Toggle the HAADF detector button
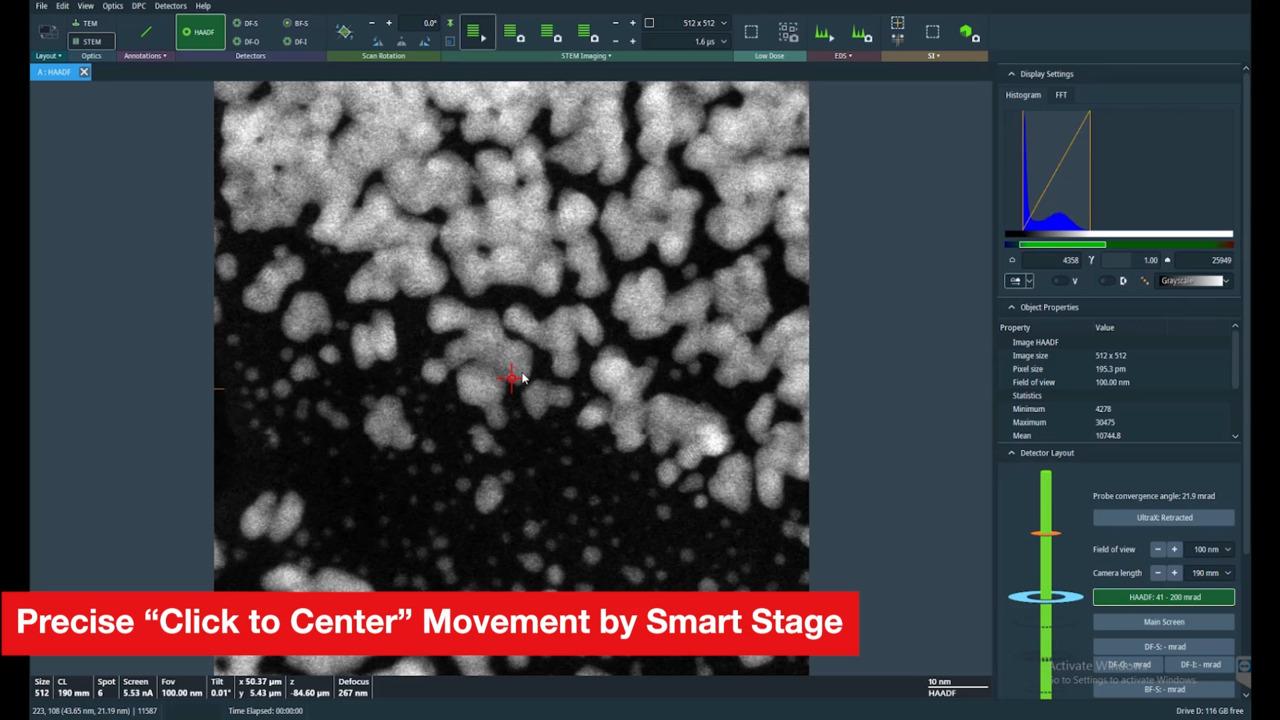The width and height of the screenshot is (1280, 720). pos(199,32)
